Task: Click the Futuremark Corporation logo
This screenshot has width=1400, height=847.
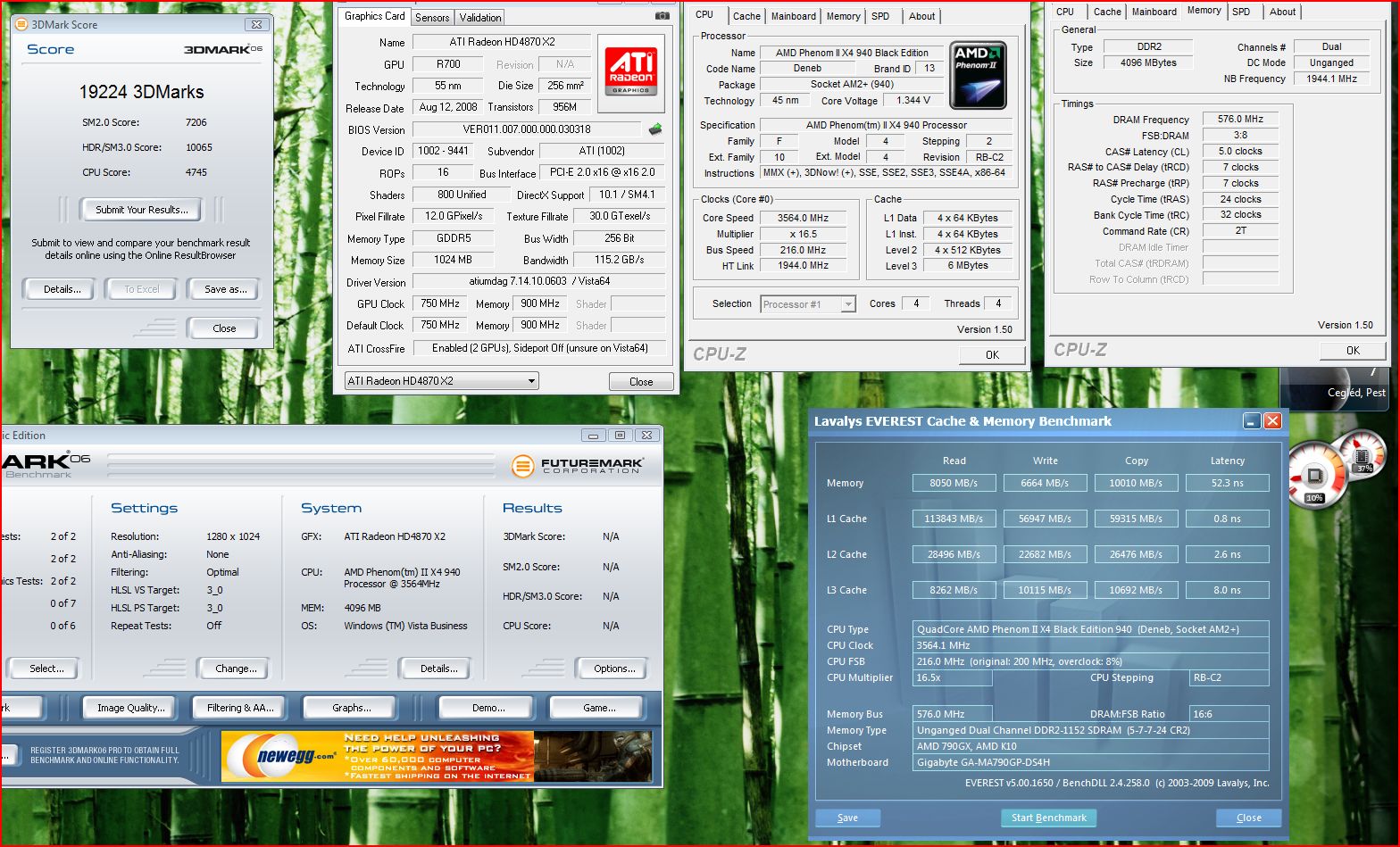Action: [x=578, y=466]
